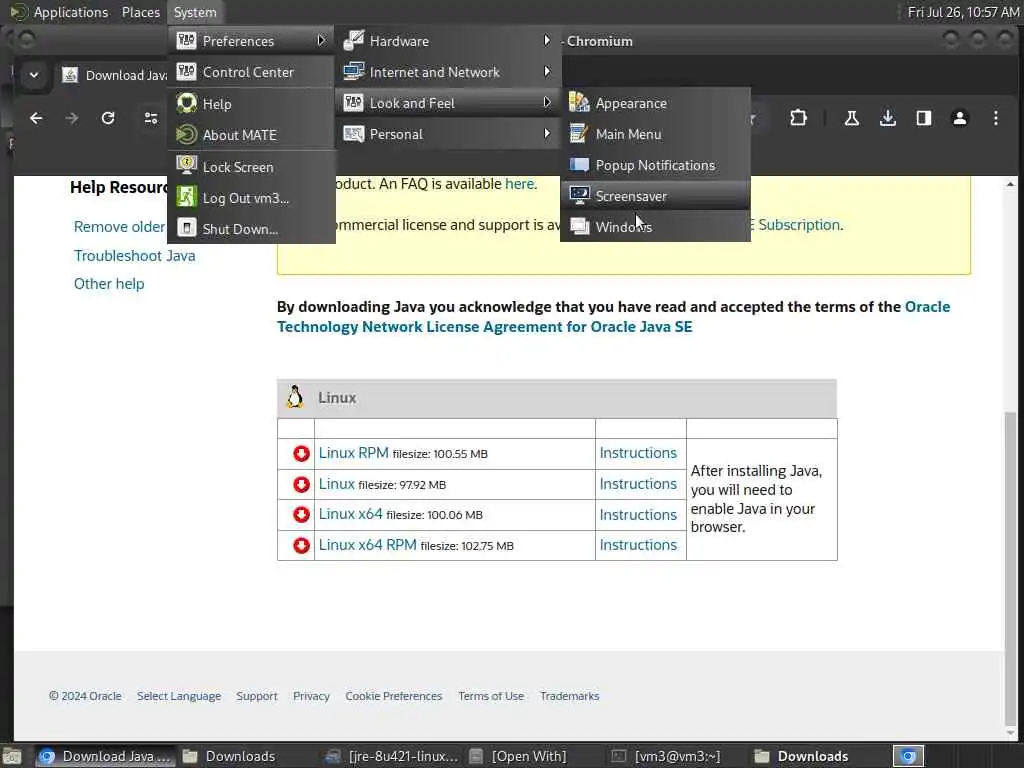Image resolution: width=1024 pixels, height=768 pixels.
Task: Open Instructions for Linux x64 RPM
Action: [638, 545]
